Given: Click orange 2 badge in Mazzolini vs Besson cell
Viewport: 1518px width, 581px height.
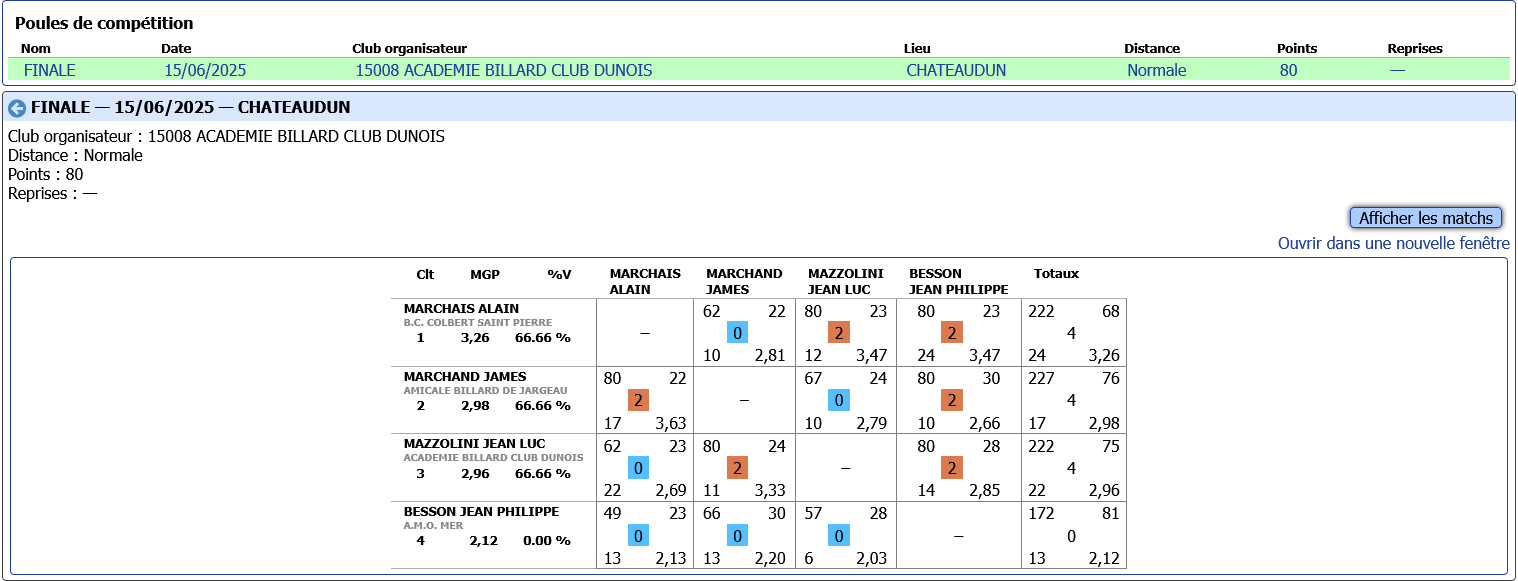Looking at the screenshot, I should [x=952, y=468].
